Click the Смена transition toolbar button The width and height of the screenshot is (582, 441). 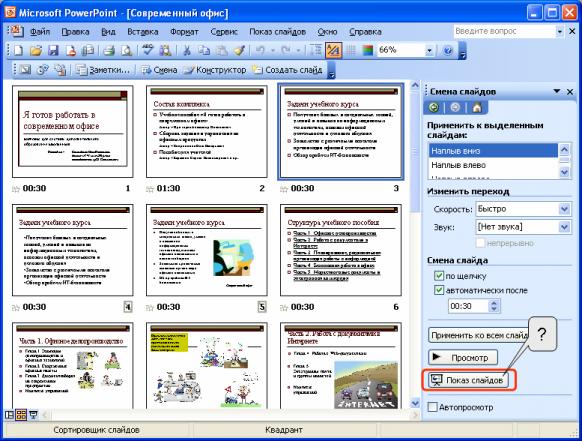tap(158, 70)
